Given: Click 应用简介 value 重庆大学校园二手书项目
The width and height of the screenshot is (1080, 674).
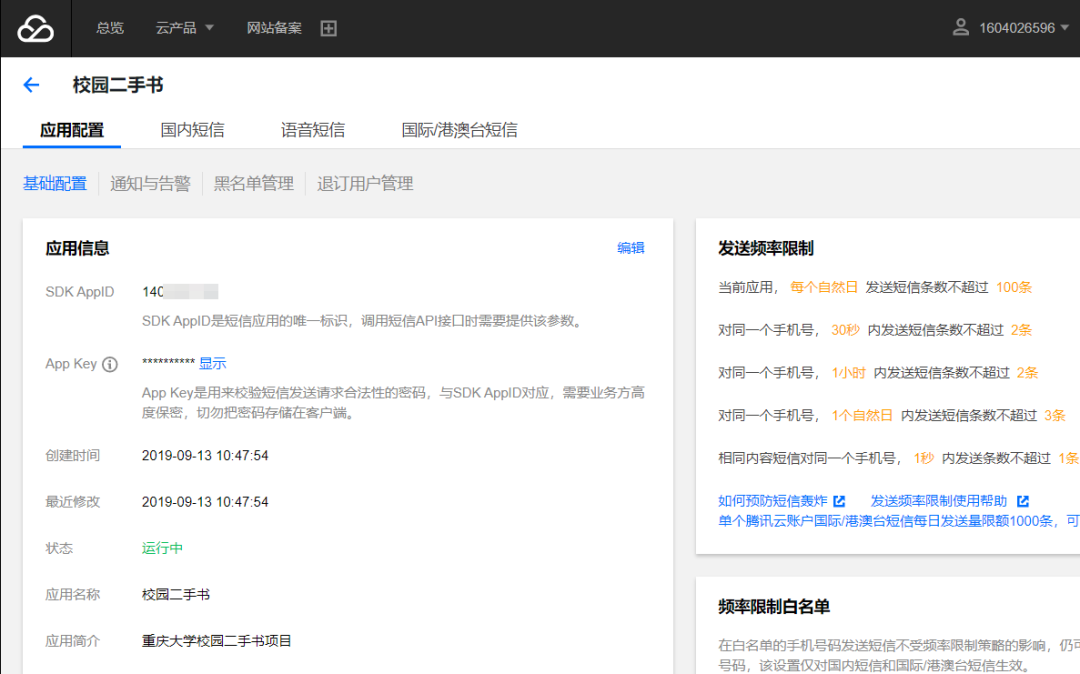Looking at the screenshot, I should (x=216, y=641).
